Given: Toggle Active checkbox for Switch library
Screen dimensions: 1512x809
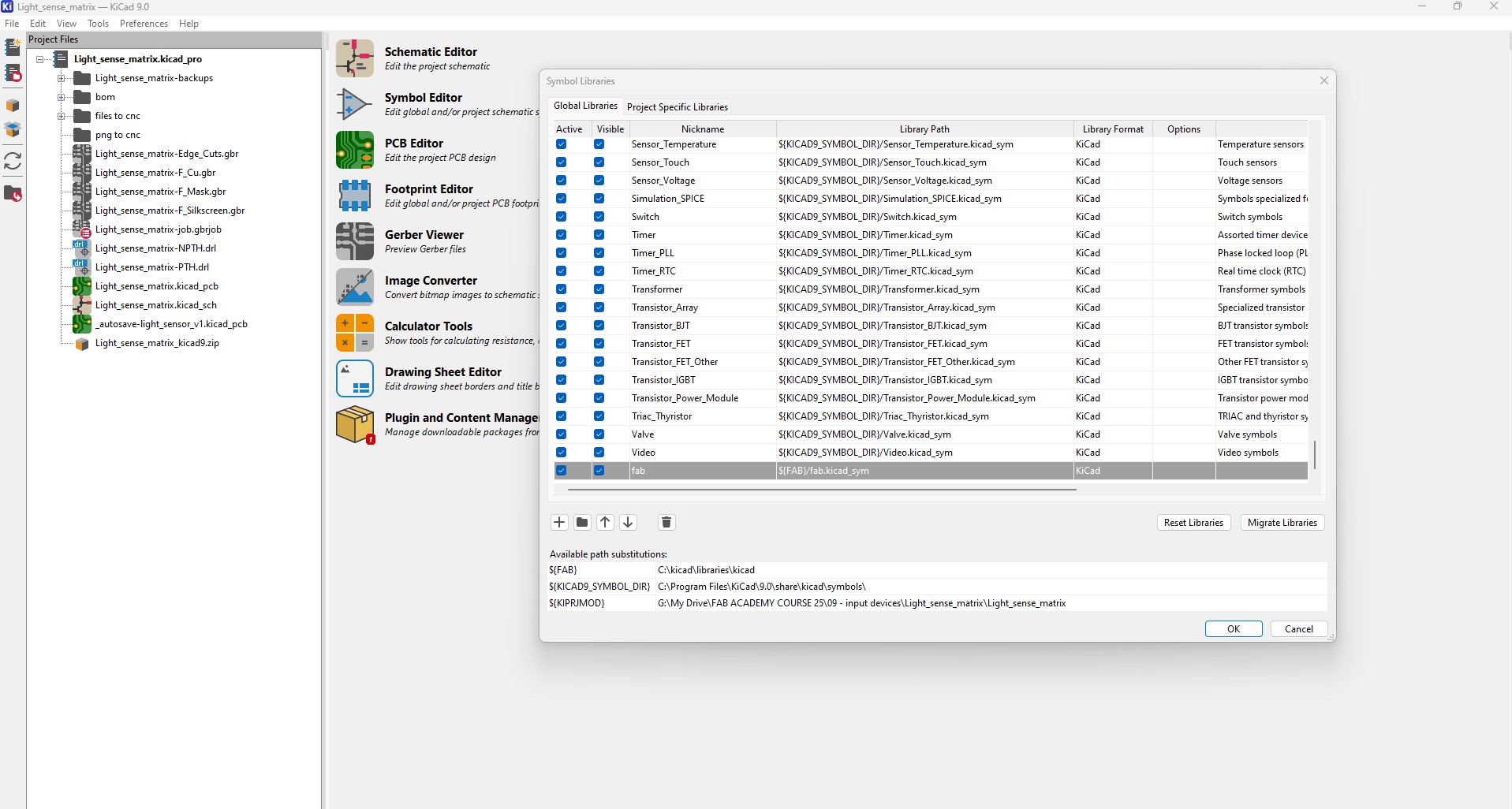Looking at the screenshot, I should coord(561,217).
